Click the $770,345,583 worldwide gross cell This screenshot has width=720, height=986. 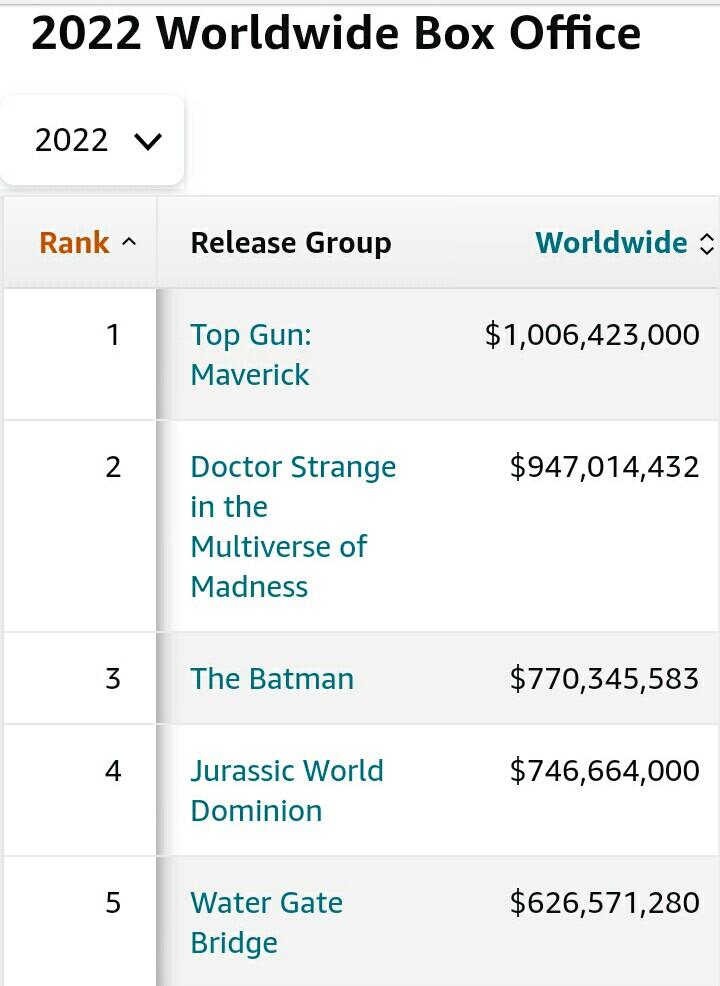tap(604, 679)
